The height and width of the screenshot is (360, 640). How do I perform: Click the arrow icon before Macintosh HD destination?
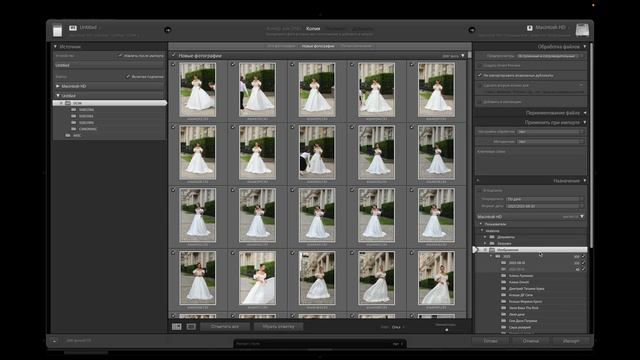472,30
